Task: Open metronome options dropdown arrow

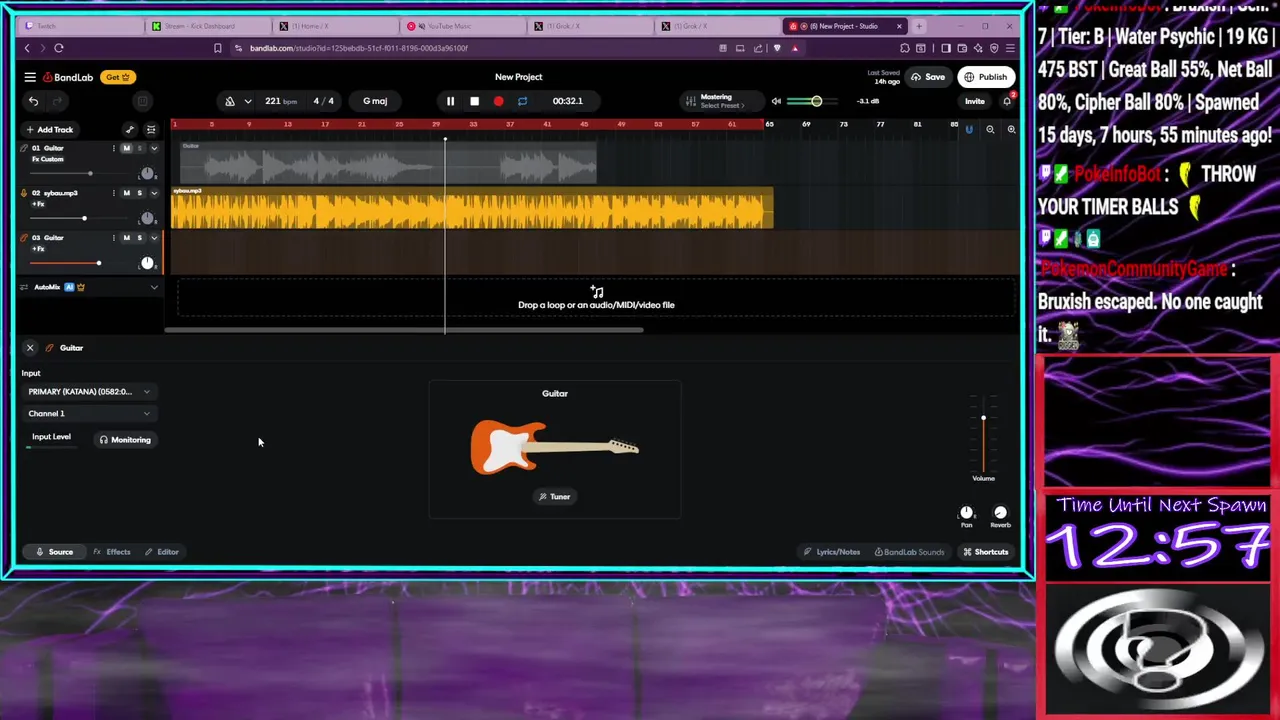Action: point(248,101)
